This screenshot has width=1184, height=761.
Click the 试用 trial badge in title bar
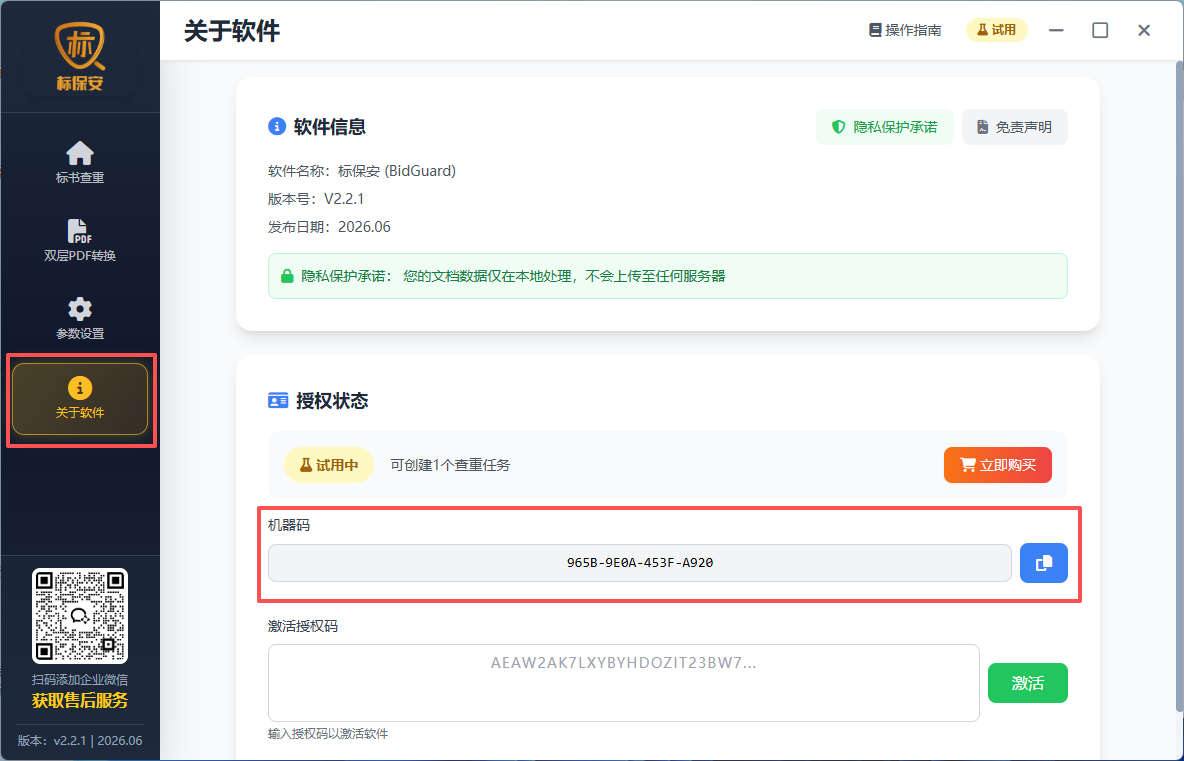click(x=997, y=30)
